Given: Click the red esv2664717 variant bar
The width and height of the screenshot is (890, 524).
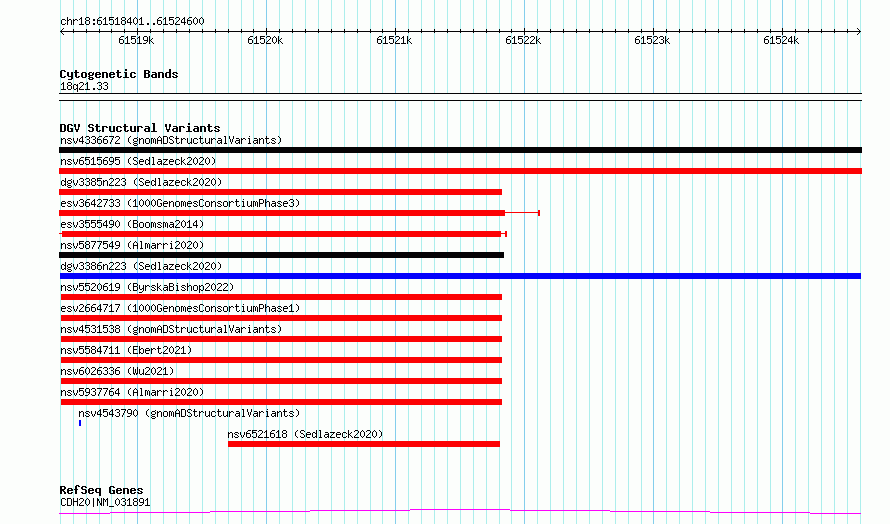Looking at the screenshot, I should [x=282, y=318].
